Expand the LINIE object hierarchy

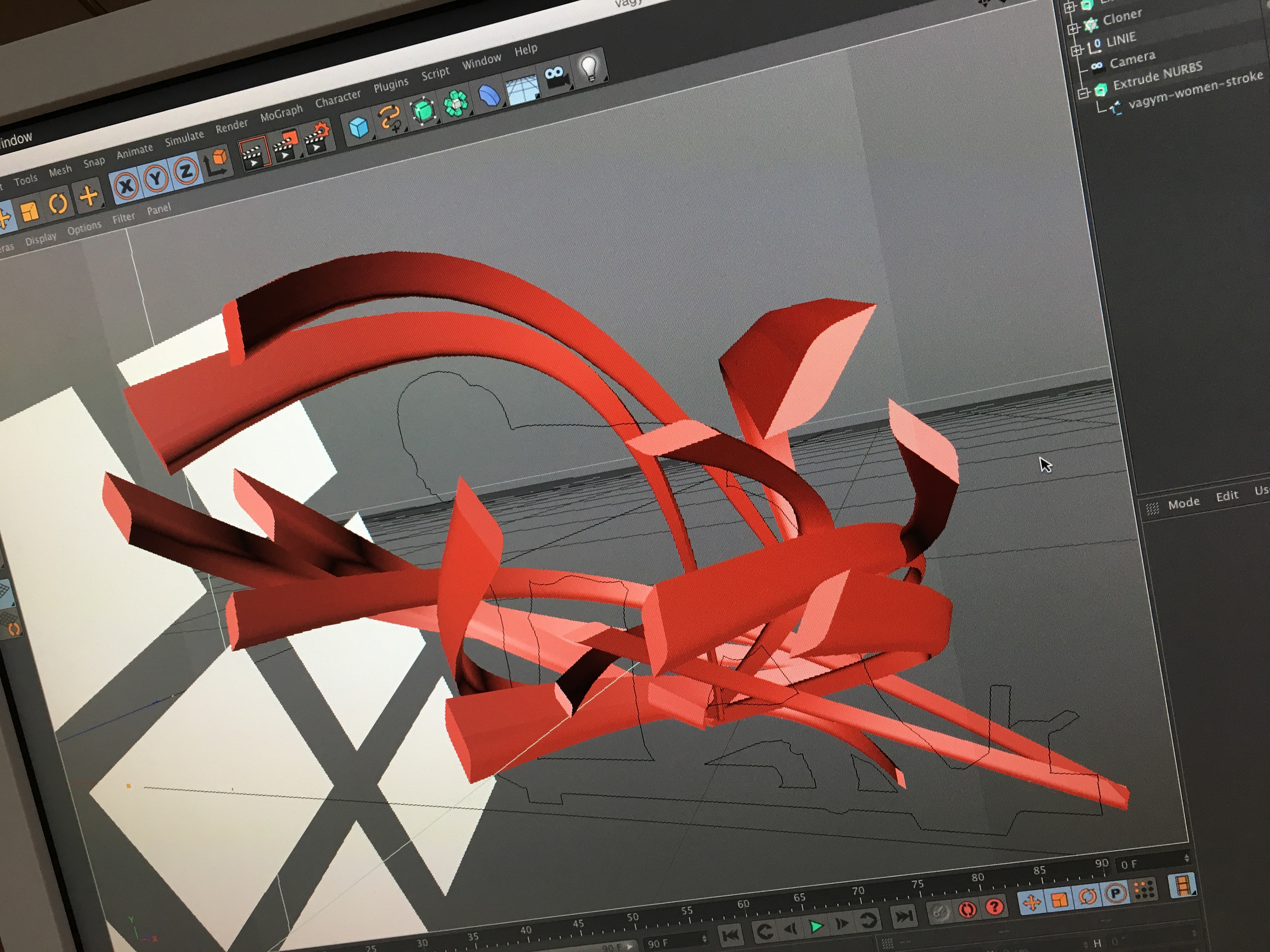point(1077,51)
